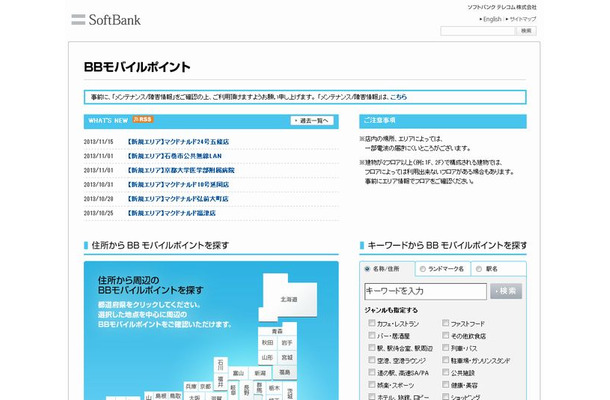Open the 2013/10/31 マクドナルド news link

(178, 184)
